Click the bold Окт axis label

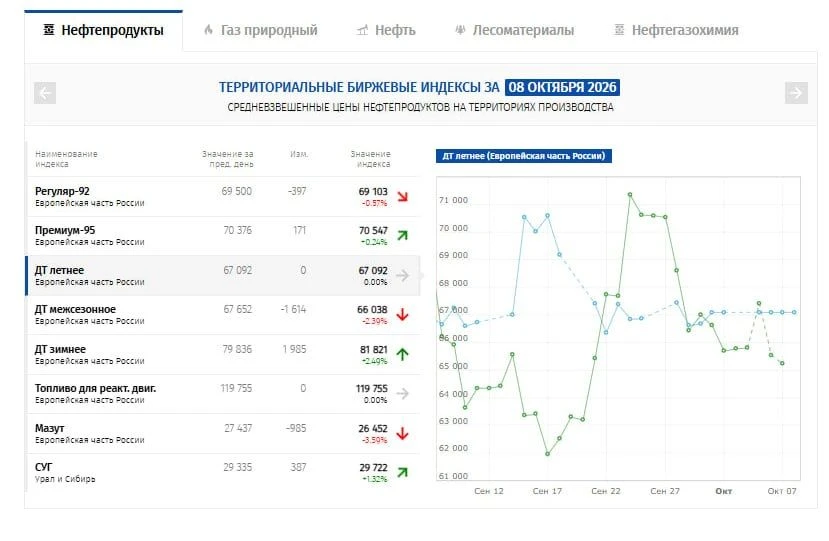(x=724, y=491)
